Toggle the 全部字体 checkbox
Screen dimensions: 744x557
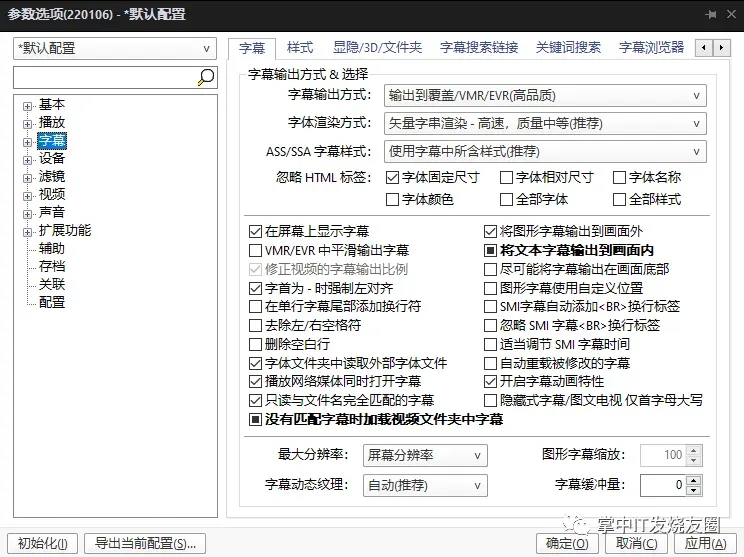pos(506,199)
